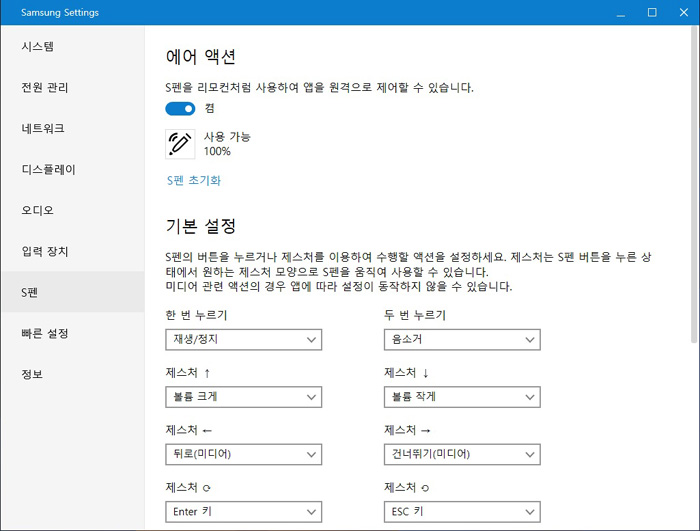
Task: Click the S Pen icon next to 사용 가능
Action: coord(180,144)
